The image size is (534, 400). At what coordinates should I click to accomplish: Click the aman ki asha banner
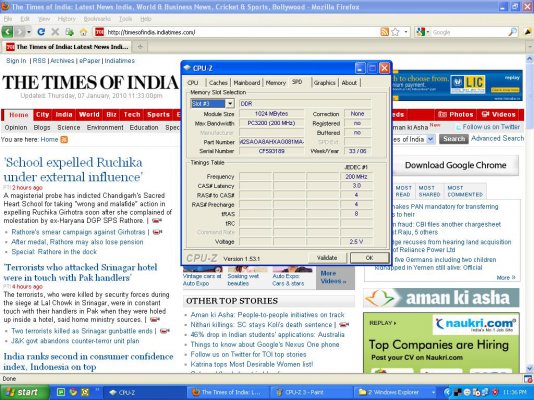tap(441, 298)
